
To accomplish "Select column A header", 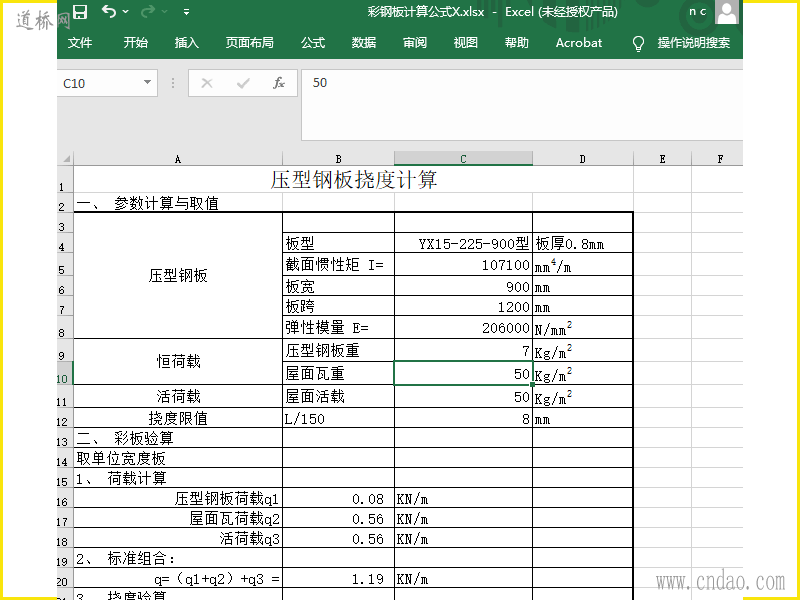I will [178, 159].
